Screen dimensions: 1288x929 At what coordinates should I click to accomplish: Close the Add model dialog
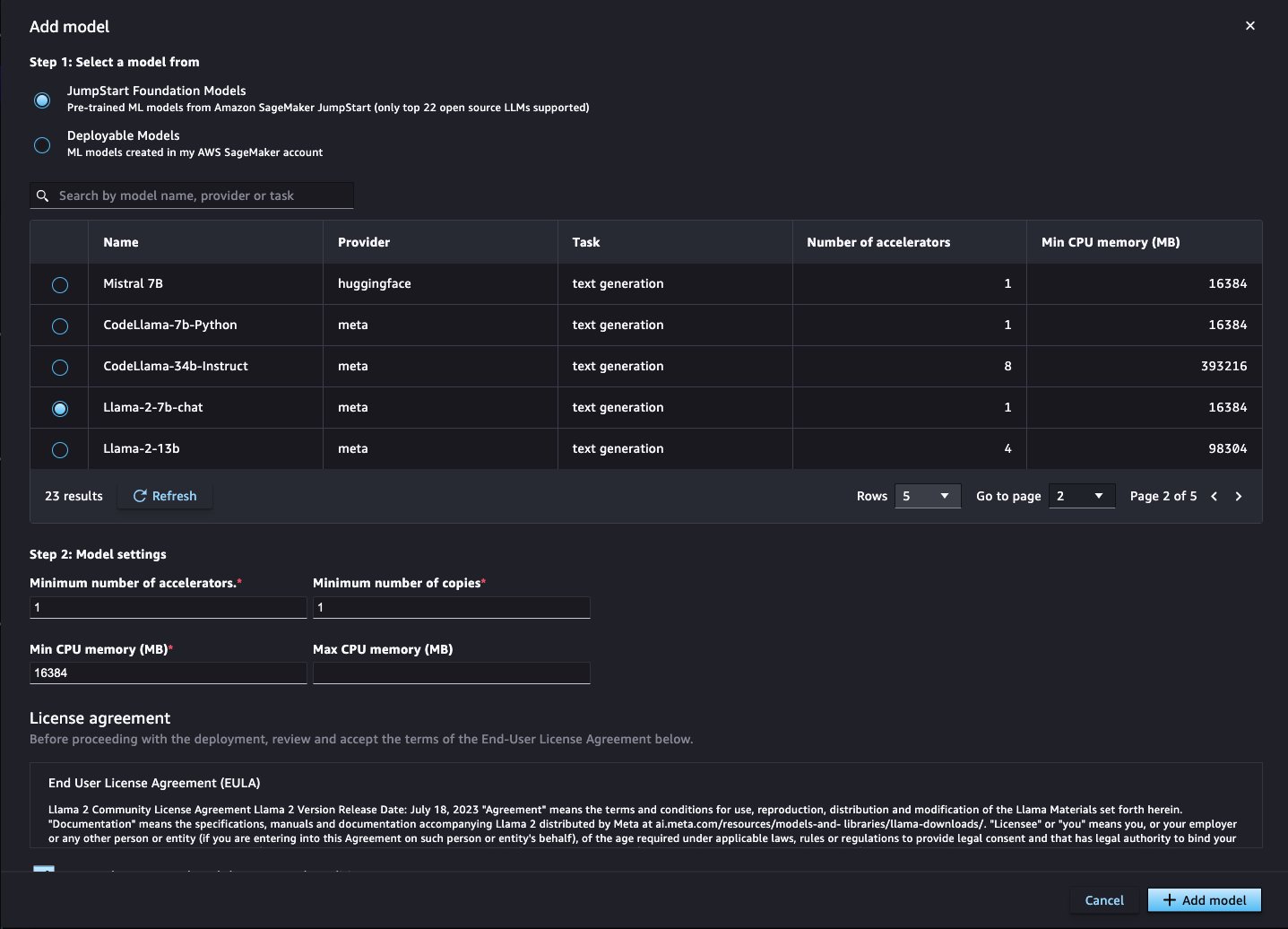(x=1249, y=26)
